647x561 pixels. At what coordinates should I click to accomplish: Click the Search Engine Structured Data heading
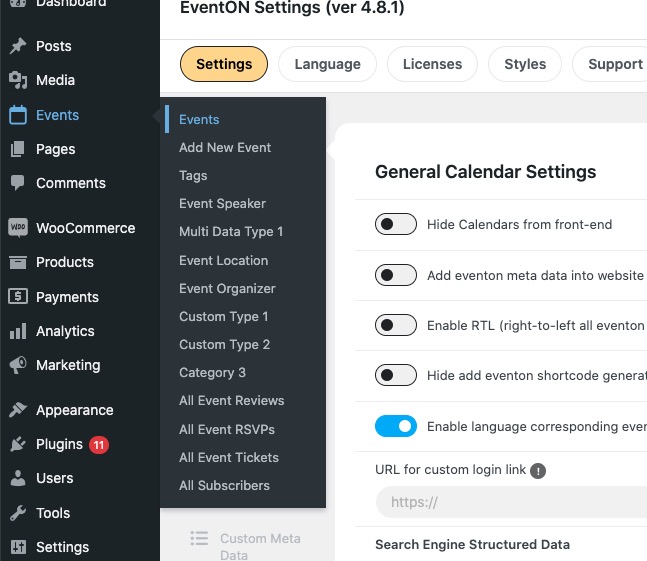click(x=472, y=544)
